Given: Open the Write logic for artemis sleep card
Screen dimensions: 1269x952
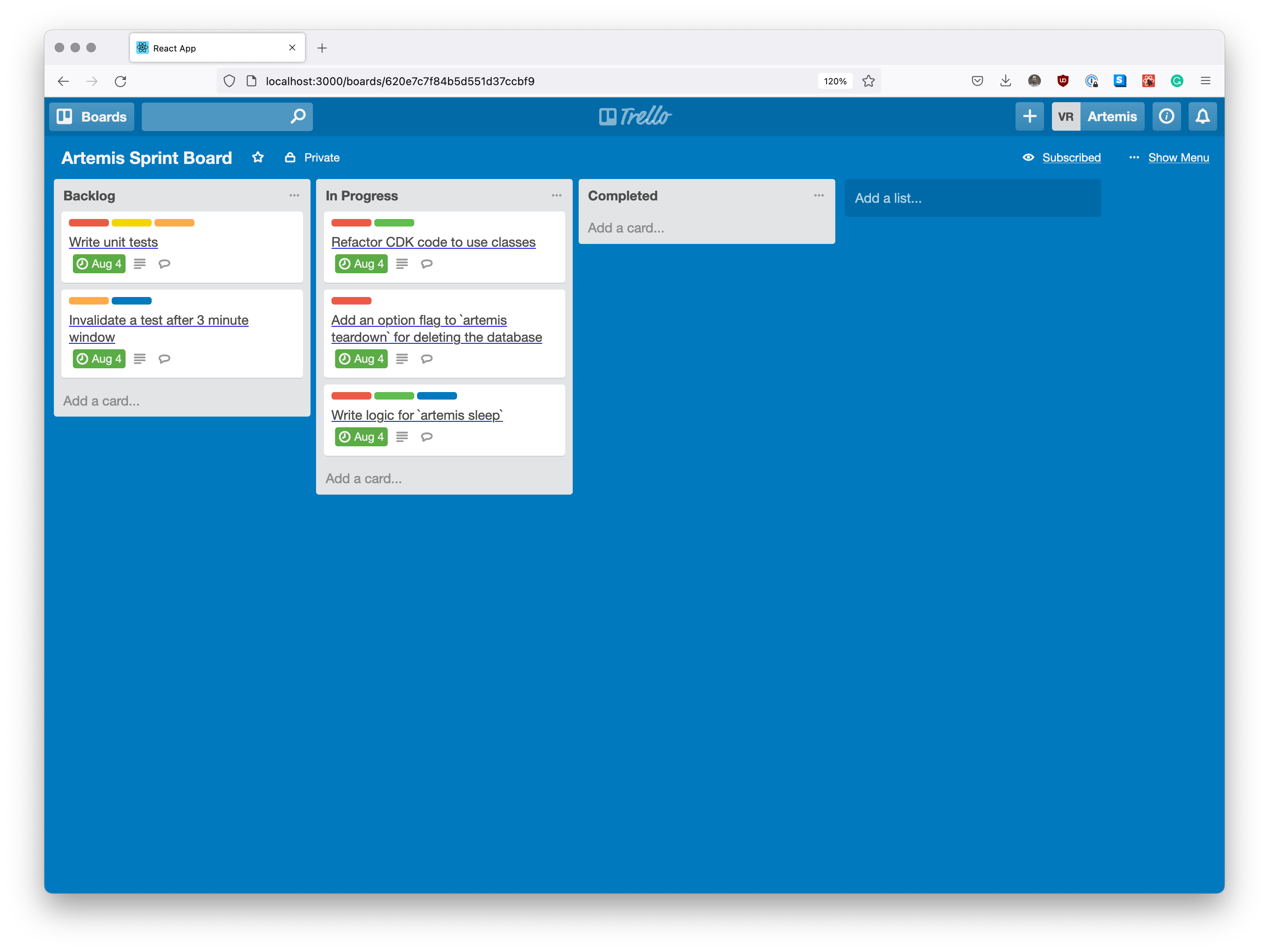Looking at the screenshot, I should (x=417, y=415).
